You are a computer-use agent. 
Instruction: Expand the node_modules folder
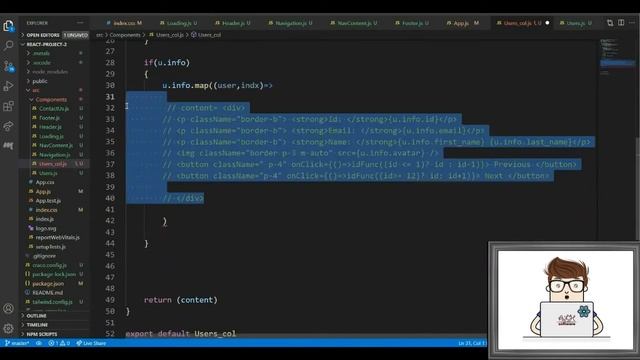[50, 72]
